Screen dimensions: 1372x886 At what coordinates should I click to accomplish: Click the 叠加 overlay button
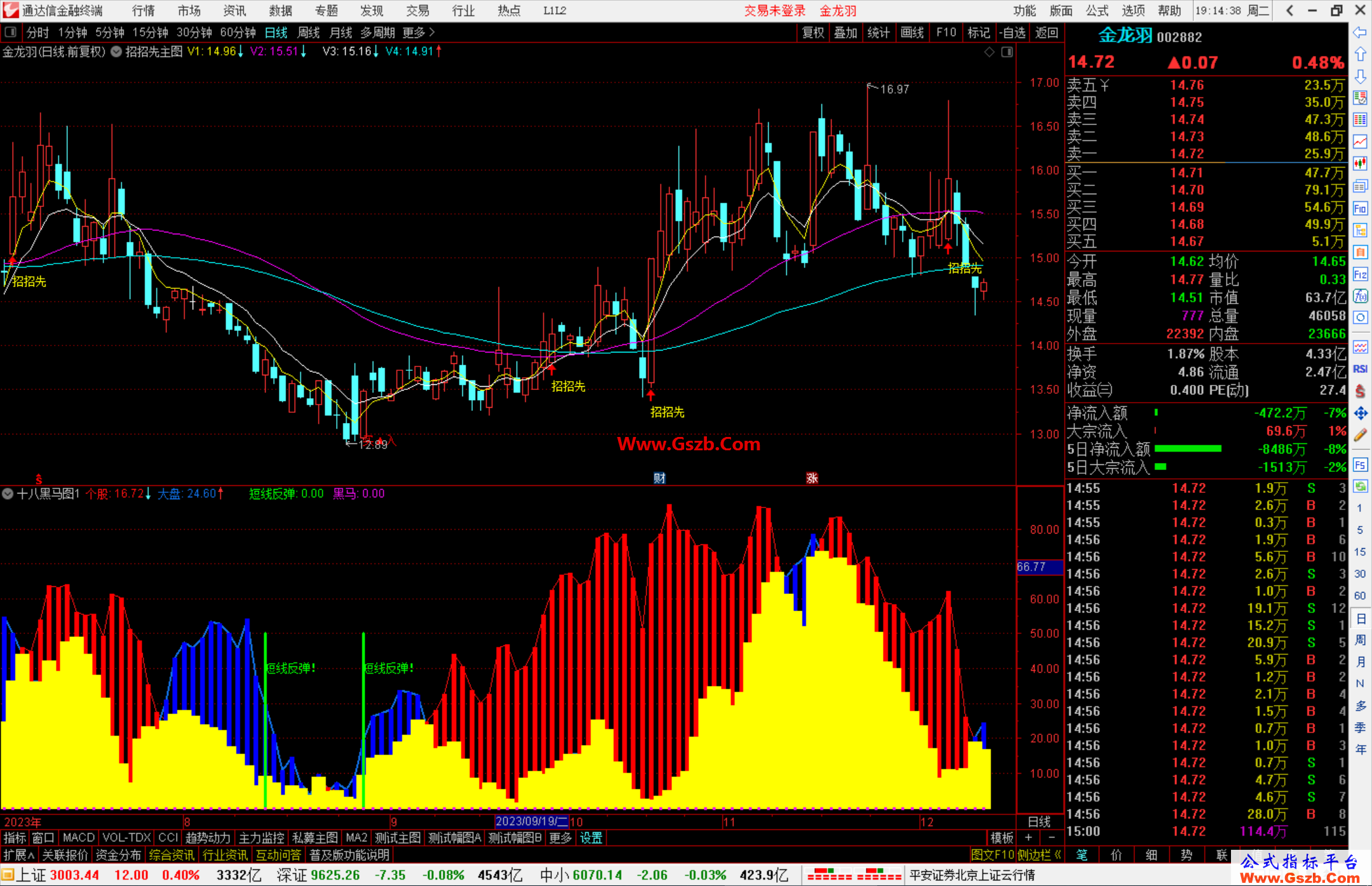845,32
